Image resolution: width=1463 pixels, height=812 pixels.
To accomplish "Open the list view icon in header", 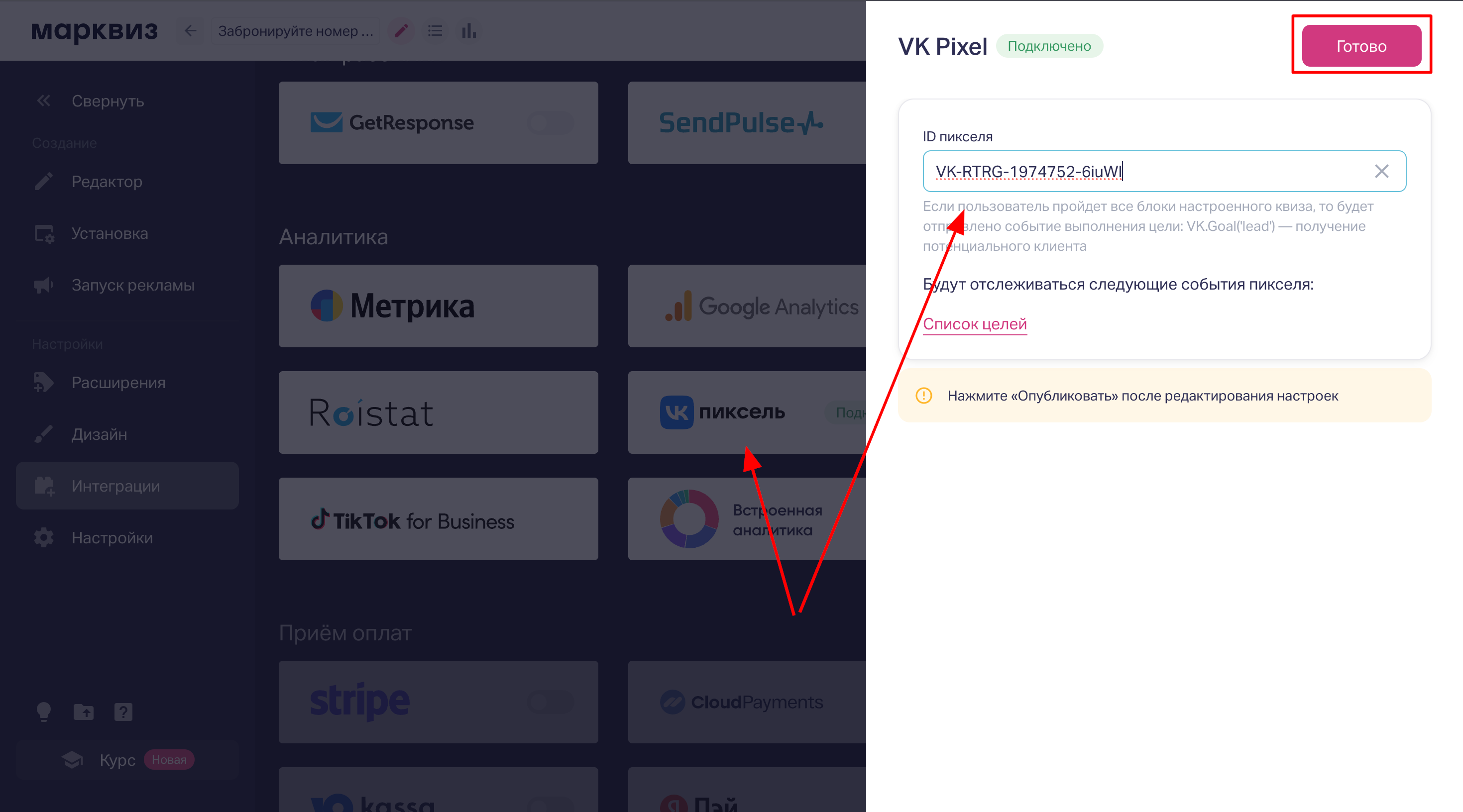I will click(x=435, y=31).
